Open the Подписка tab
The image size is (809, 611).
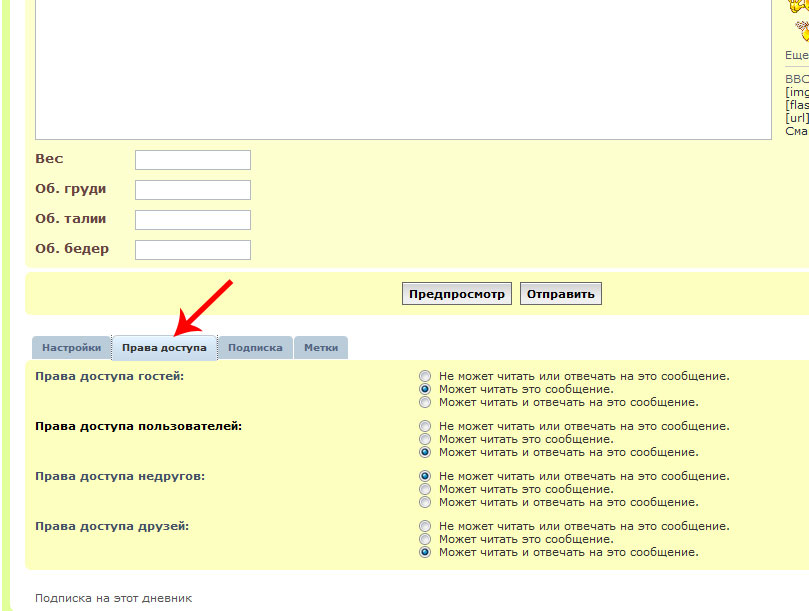[x=255, y=348]
